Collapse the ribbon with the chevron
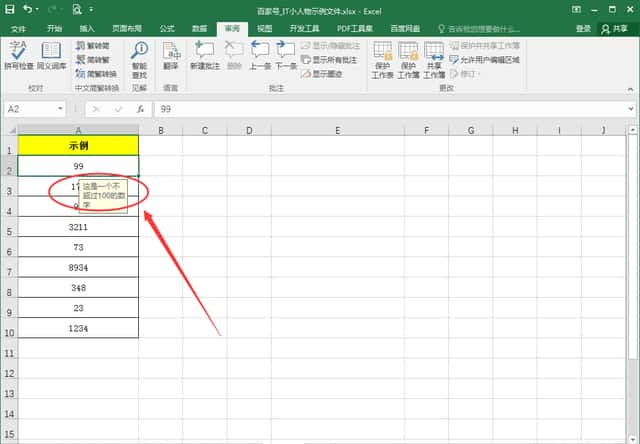640x444 pixels. click(x=630, y=89)
